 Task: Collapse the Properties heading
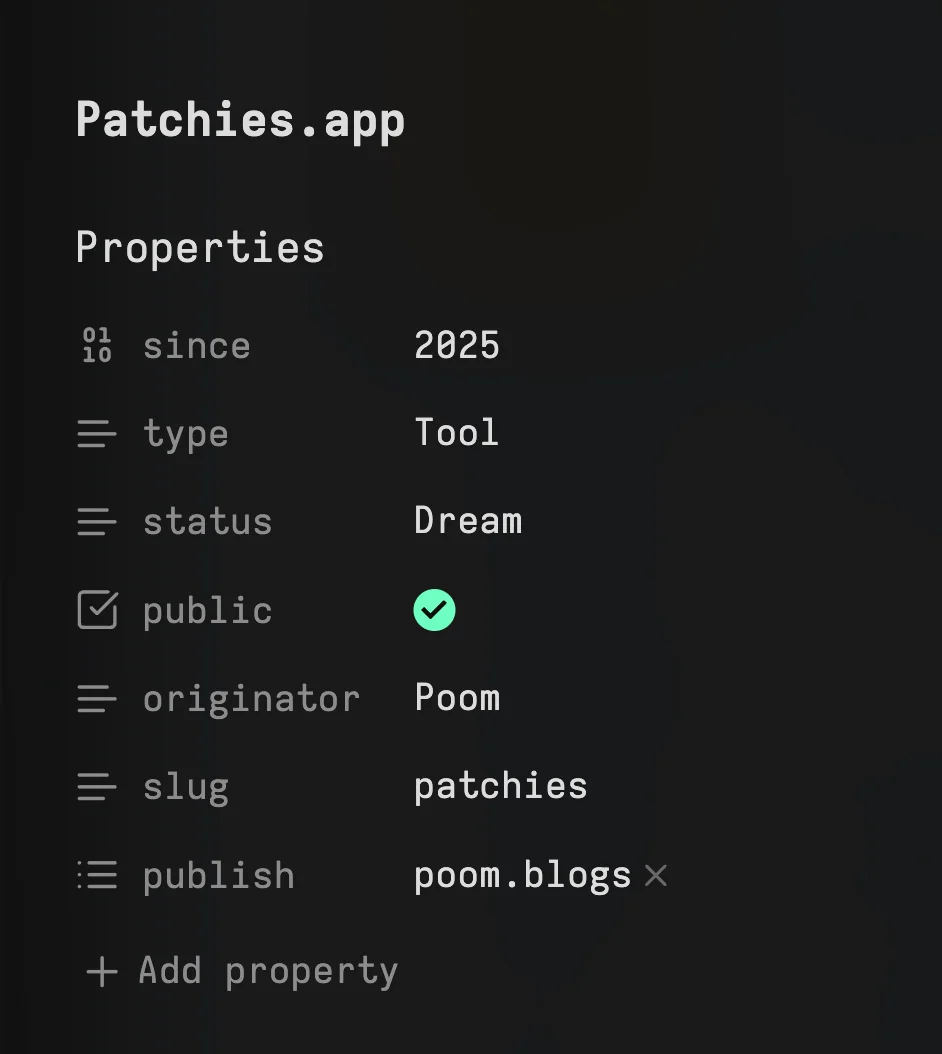click(x=200, y=248)
